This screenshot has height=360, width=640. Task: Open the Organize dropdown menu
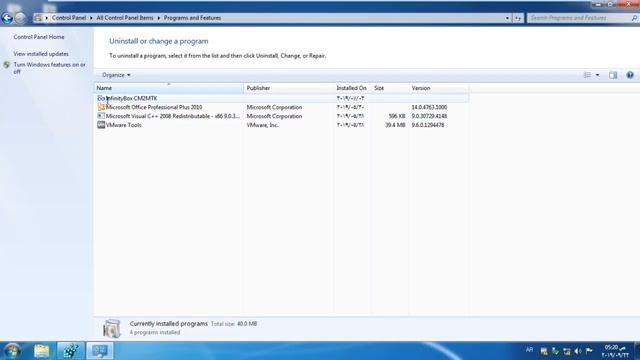point(116,75)
